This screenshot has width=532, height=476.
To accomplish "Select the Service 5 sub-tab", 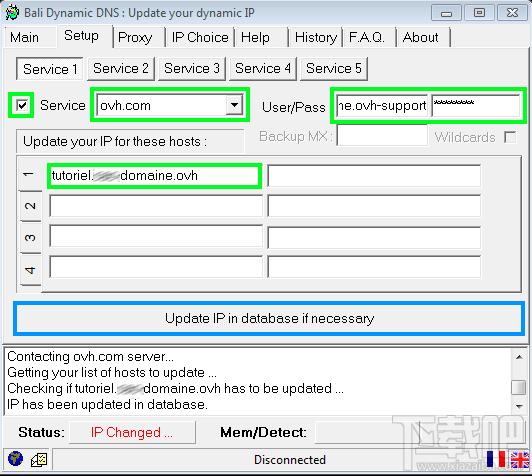I will pos(334,69).
